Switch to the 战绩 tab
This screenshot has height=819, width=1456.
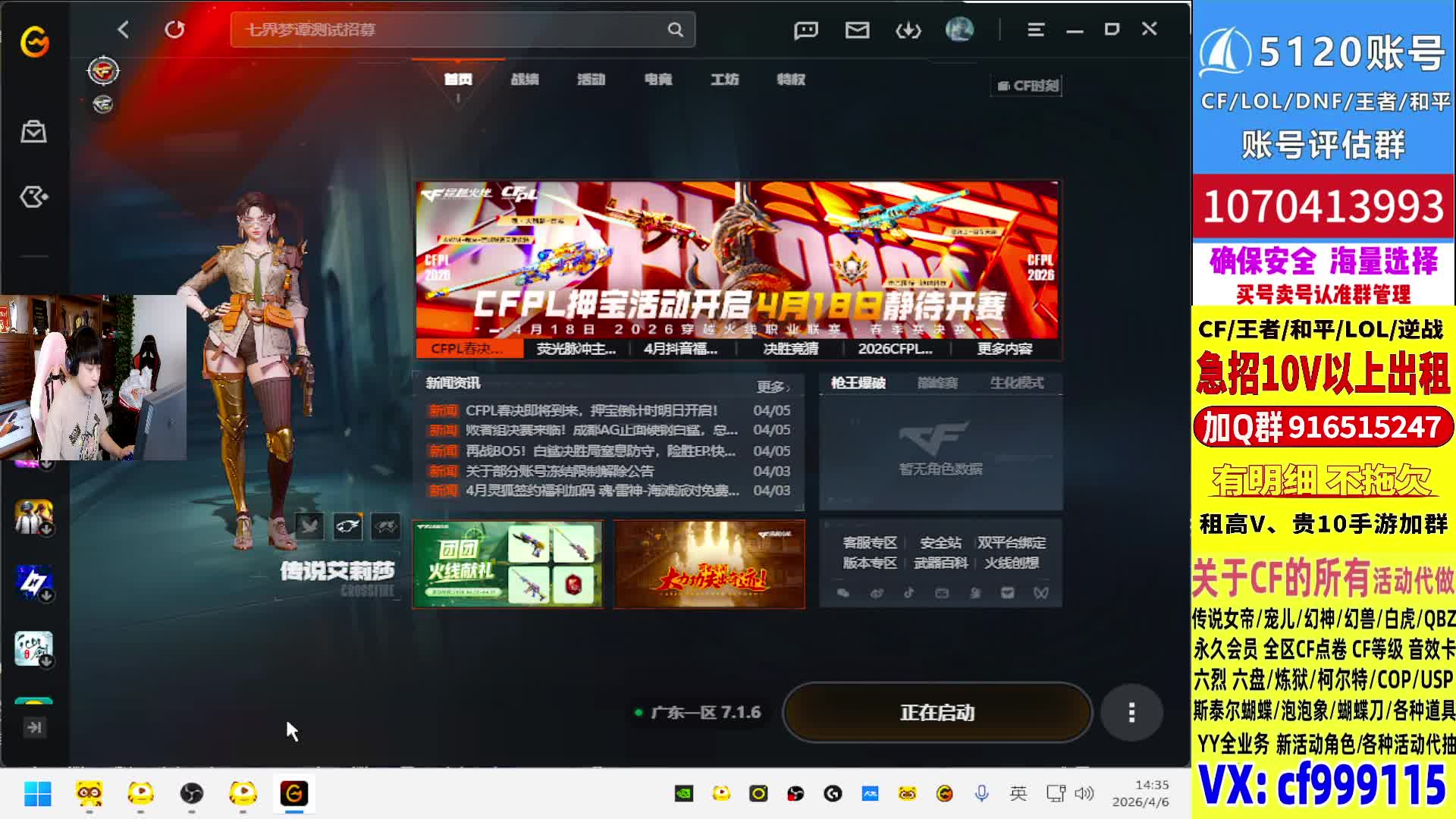pos(524,79)
